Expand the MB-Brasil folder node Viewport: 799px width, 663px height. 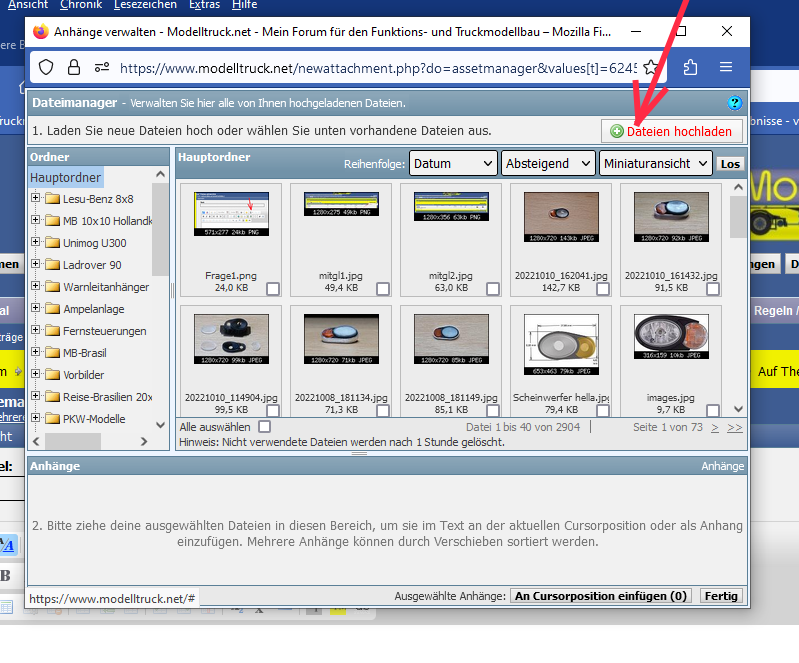[35, 351]
